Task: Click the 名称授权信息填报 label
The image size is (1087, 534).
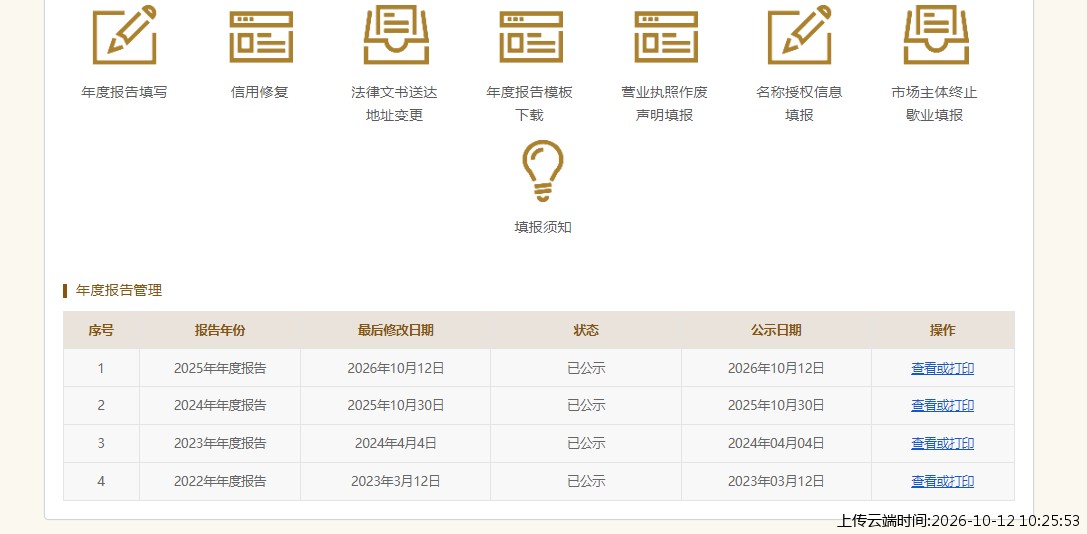Action: [x=799, y=103]
